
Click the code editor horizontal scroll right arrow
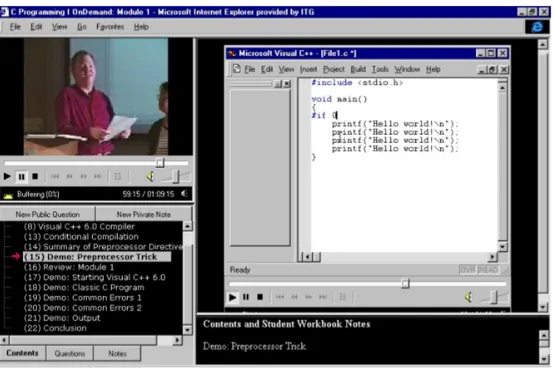(x=492, y=257)
